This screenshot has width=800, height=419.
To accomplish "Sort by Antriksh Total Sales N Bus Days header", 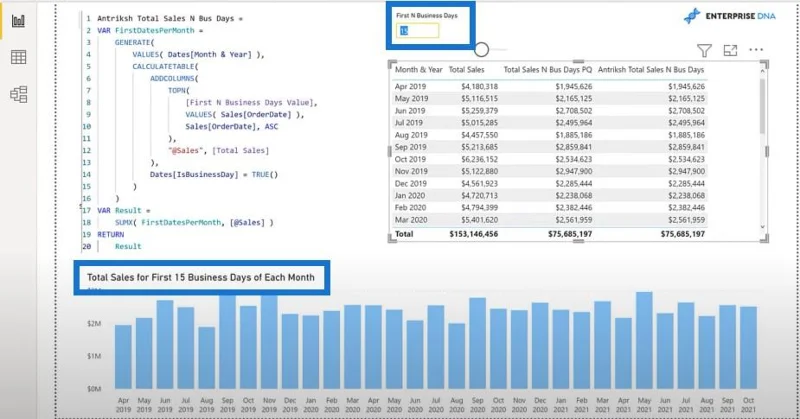I will (x=651, y=69).
